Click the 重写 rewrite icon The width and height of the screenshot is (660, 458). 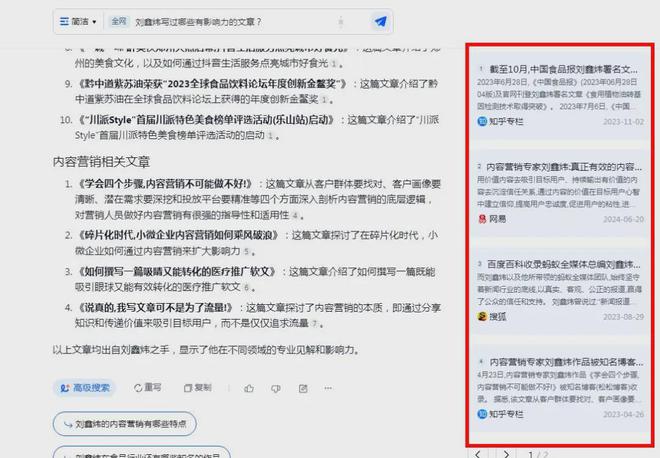[148, 388]
